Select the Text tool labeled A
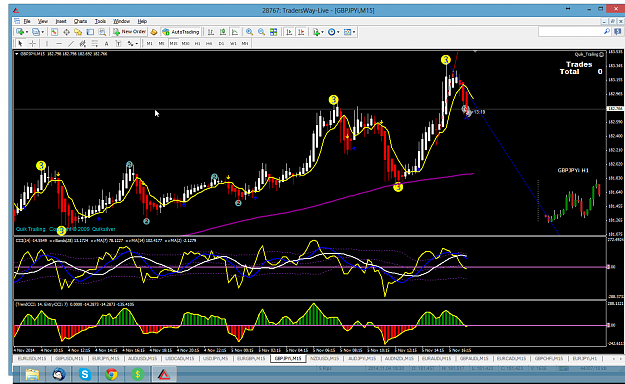 (106, 43)
